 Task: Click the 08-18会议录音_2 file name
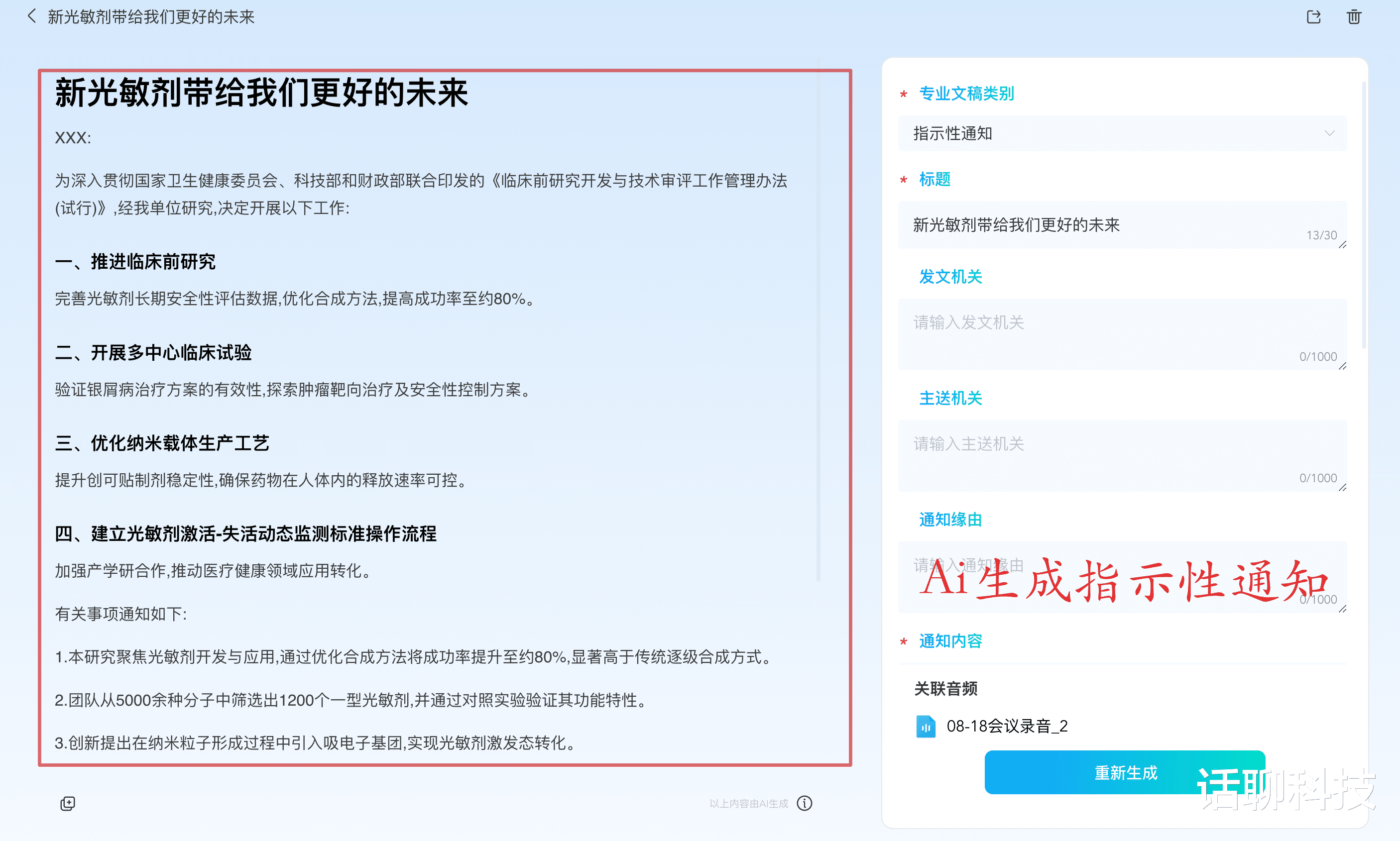(1007, 726)
